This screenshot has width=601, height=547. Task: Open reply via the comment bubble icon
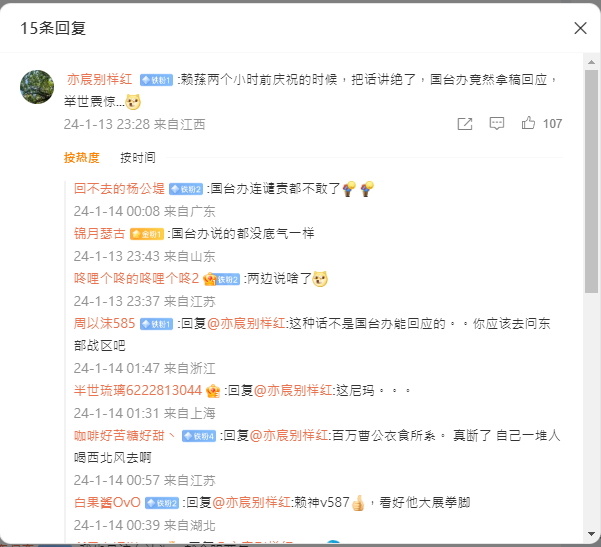497,123
